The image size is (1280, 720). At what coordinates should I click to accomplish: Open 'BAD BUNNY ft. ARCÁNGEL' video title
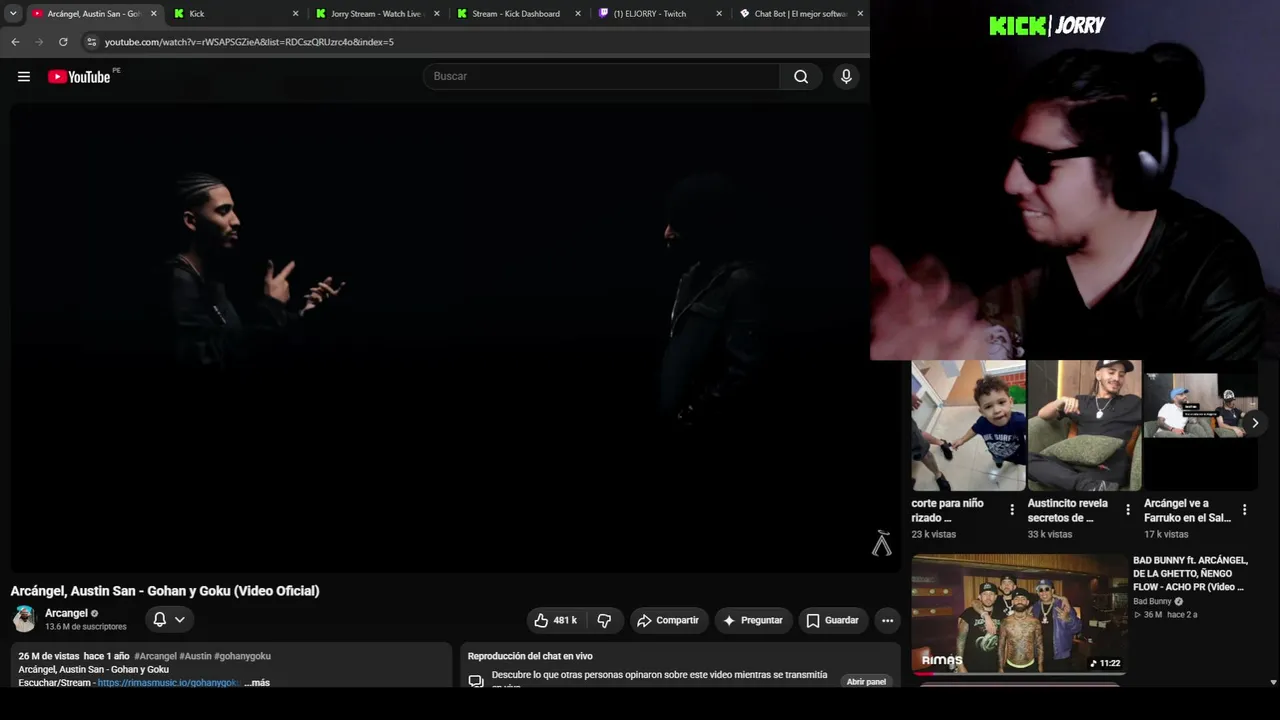point(1190,574)
